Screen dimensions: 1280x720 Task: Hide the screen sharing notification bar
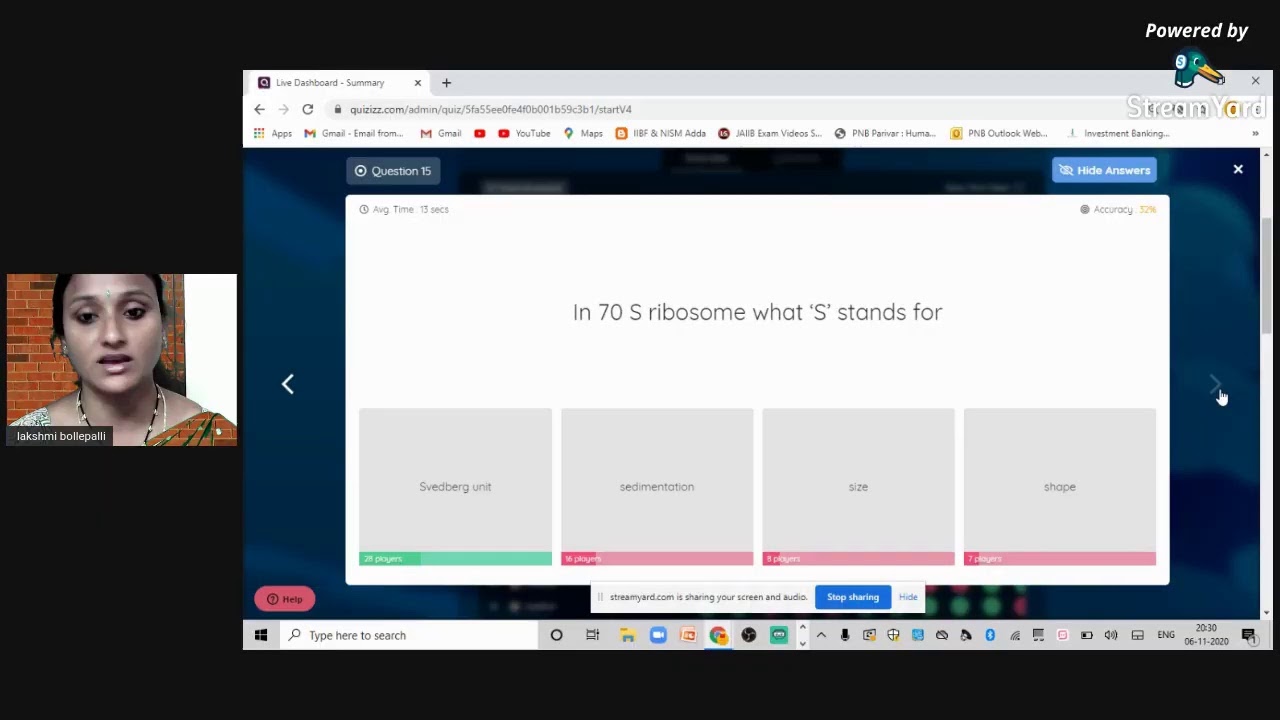(908, 597)
